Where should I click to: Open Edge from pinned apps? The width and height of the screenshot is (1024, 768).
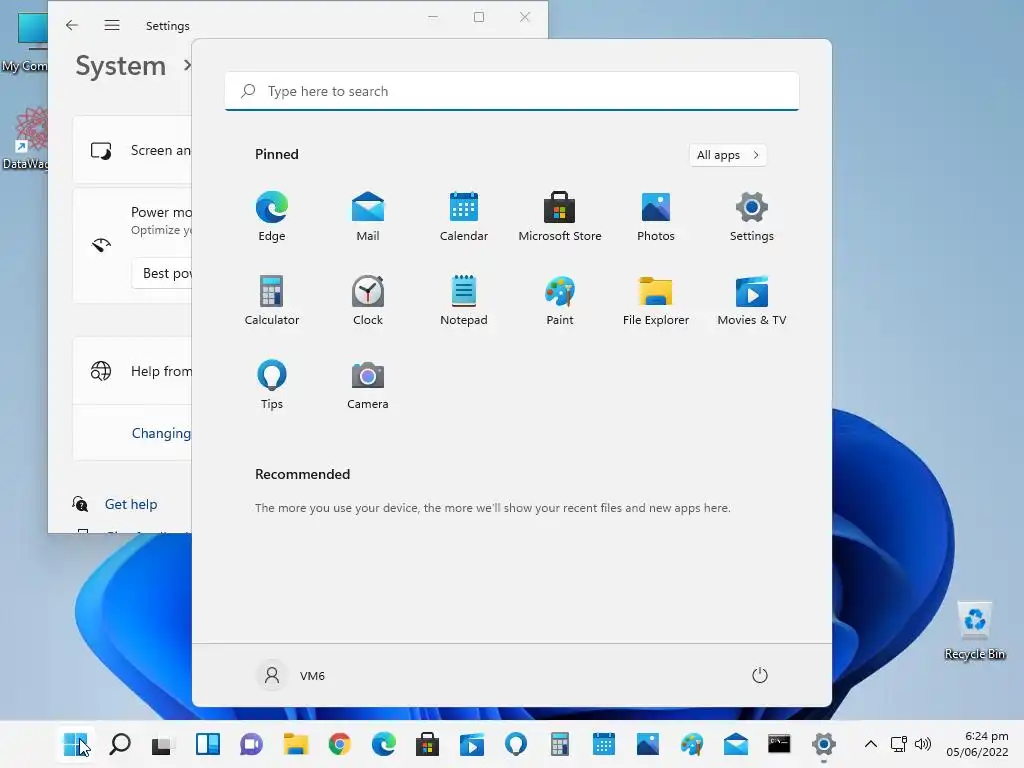pos(272,216)
